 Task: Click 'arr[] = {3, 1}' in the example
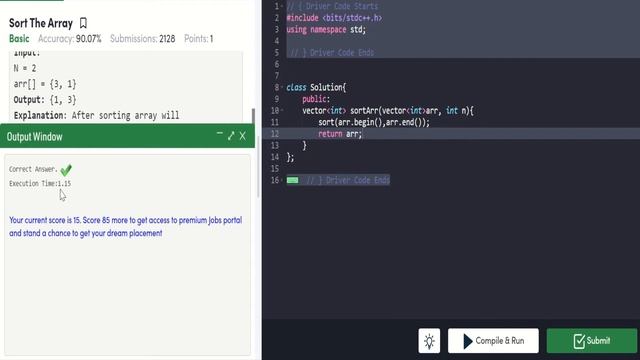[x=45, y=84]
